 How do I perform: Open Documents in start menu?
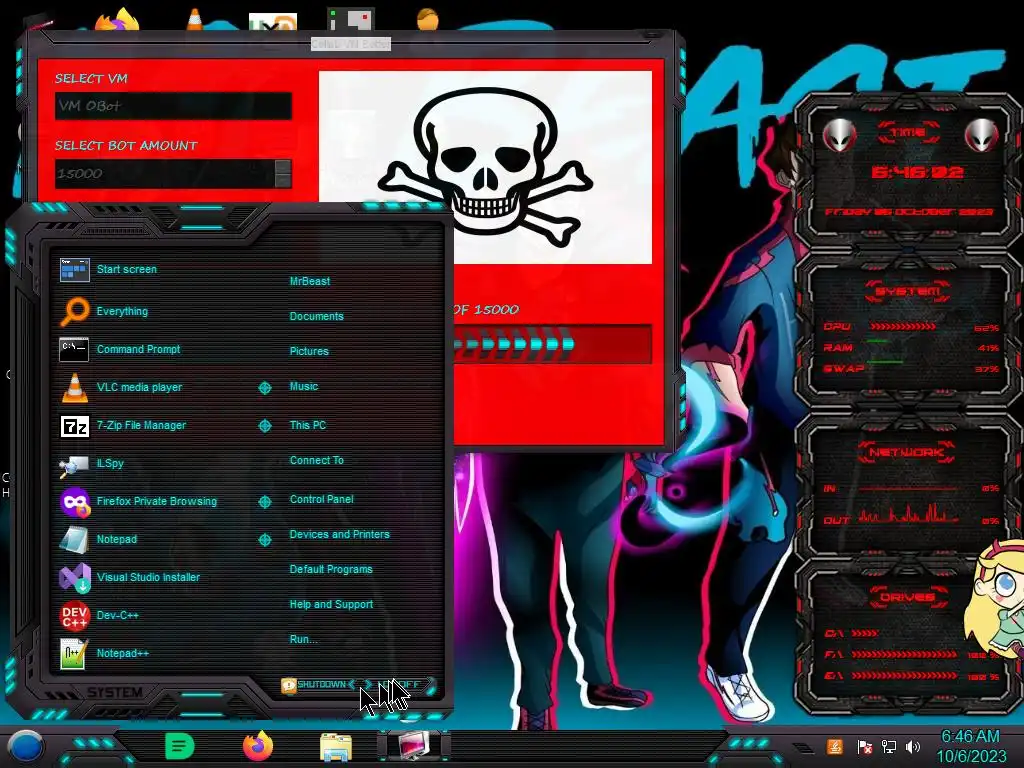point(316,316)
